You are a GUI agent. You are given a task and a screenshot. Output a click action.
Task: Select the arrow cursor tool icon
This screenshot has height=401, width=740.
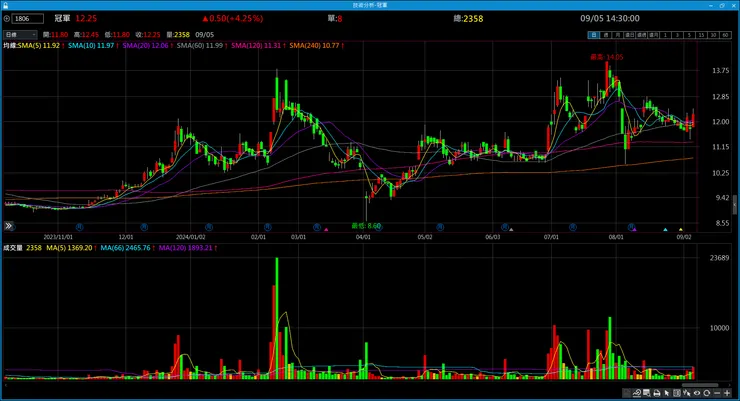point(666,393)
